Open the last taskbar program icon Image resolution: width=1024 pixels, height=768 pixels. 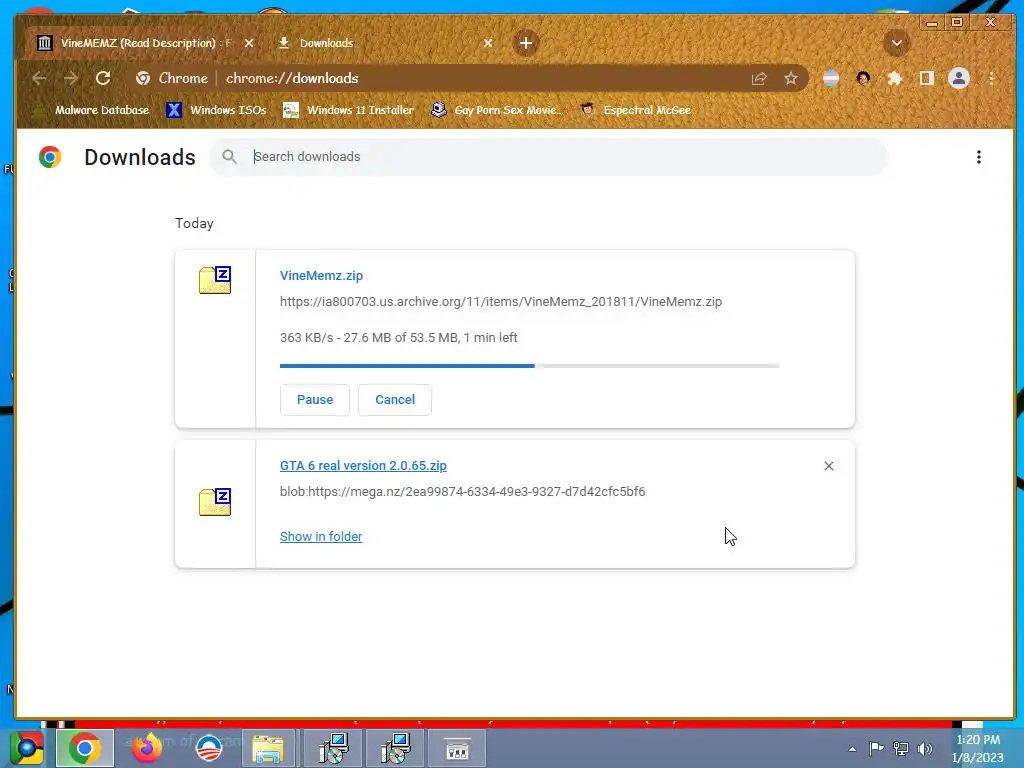point(457,748)
